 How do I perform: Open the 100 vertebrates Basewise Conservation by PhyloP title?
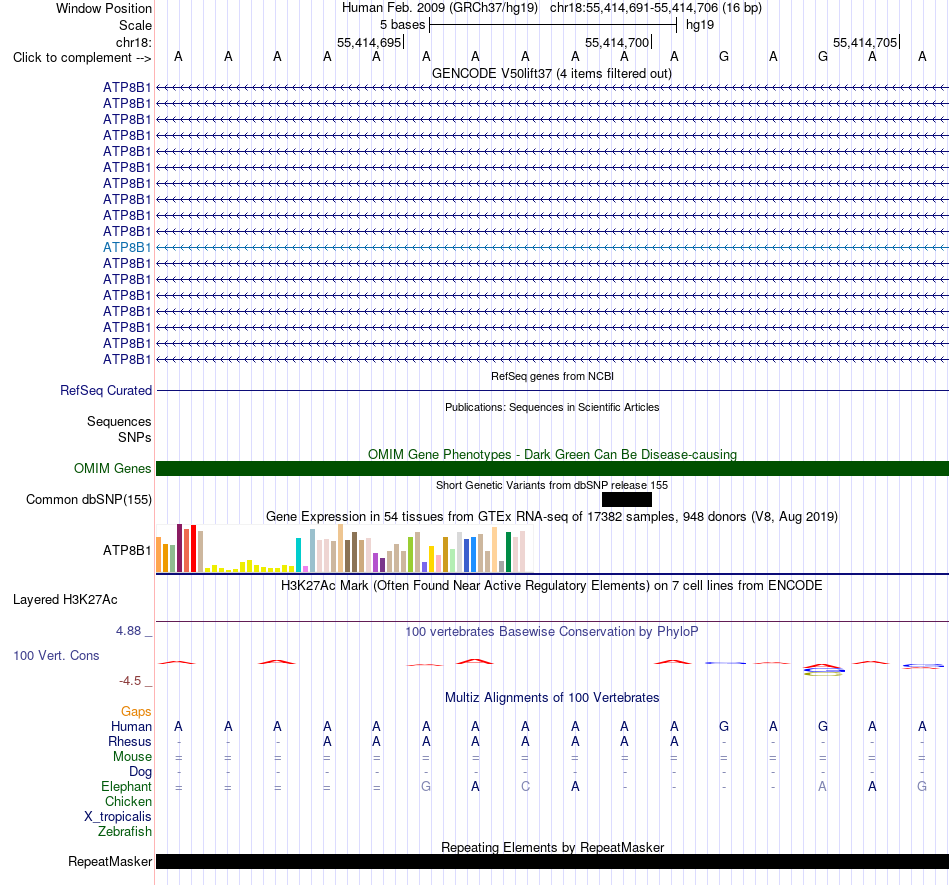click(552, 632)
